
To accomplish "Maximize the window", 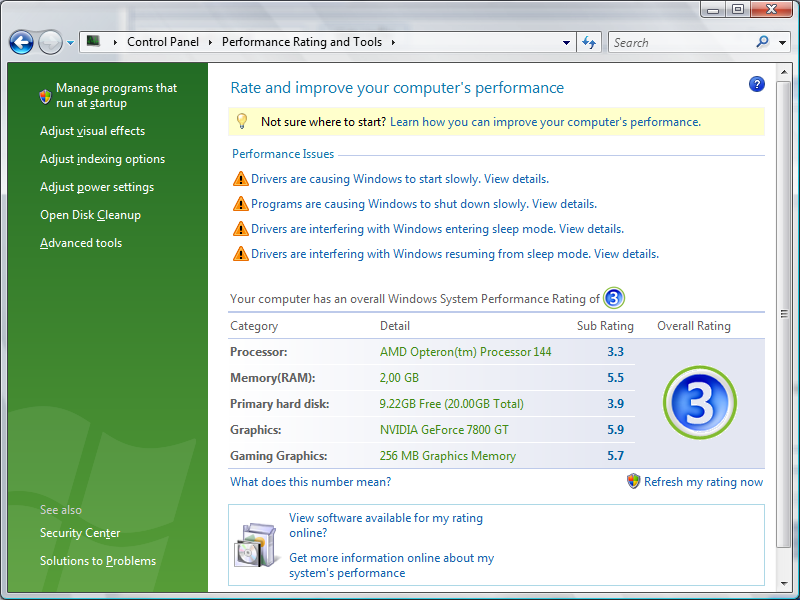I will (738, 9).
